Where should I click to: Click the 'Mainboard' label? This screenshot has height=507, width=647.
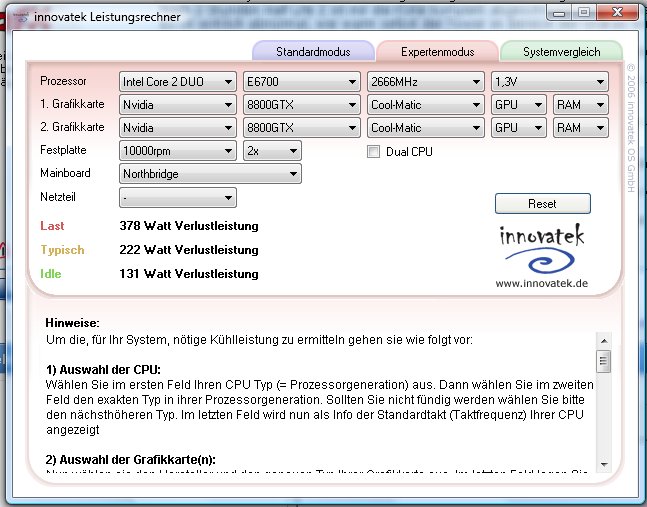point(65,173)
